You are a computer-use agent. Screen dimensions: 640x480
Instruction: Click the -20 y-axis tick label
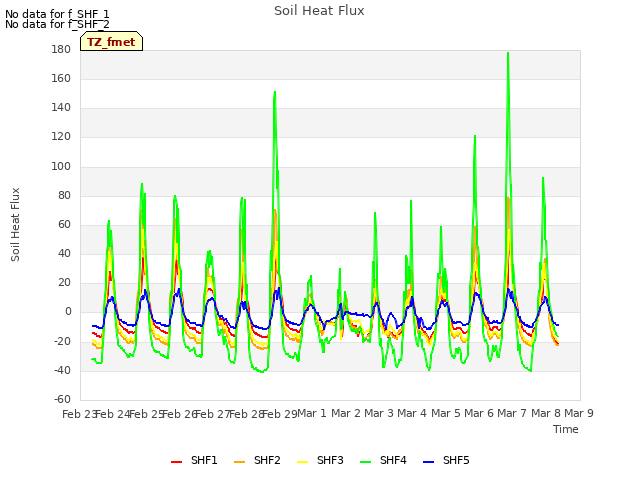[x=62, y=342]
